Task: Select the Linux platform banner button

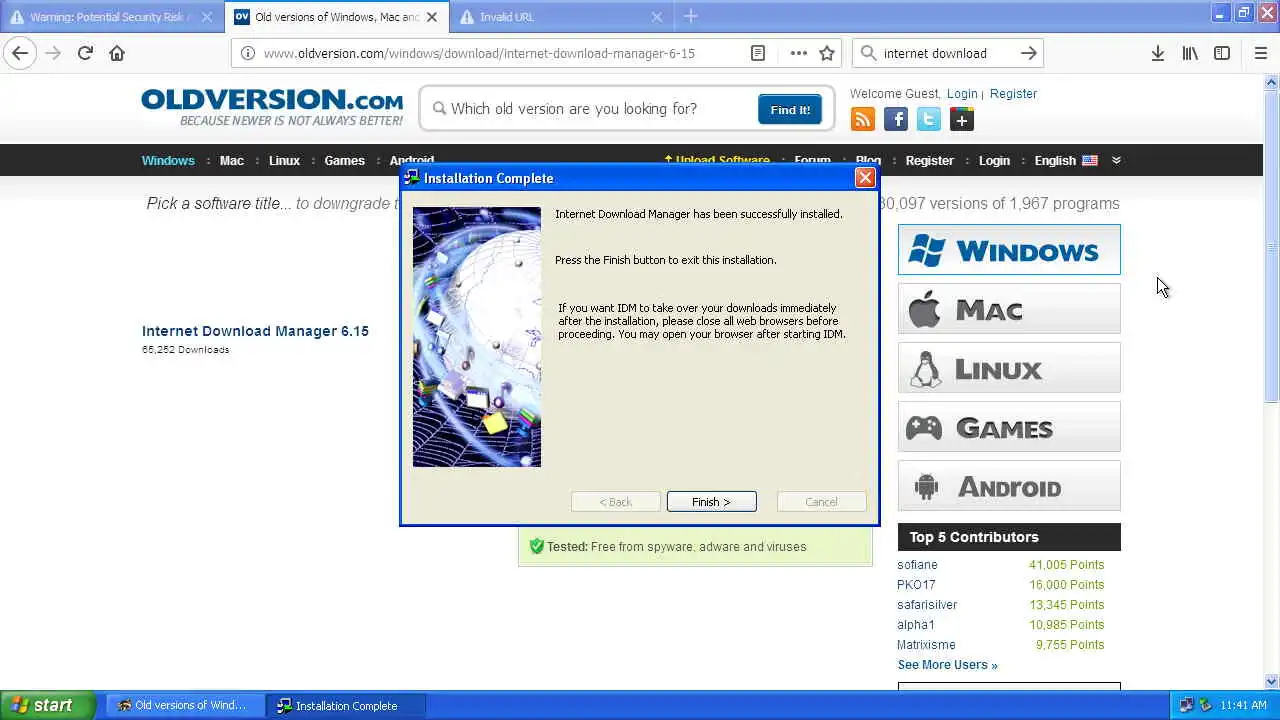Action: click(1009, 368)
